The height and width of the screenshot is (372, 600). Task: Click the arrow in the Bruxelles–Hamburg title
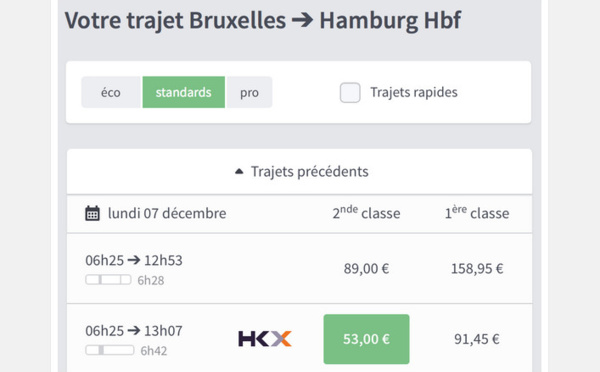pos(302,20)
